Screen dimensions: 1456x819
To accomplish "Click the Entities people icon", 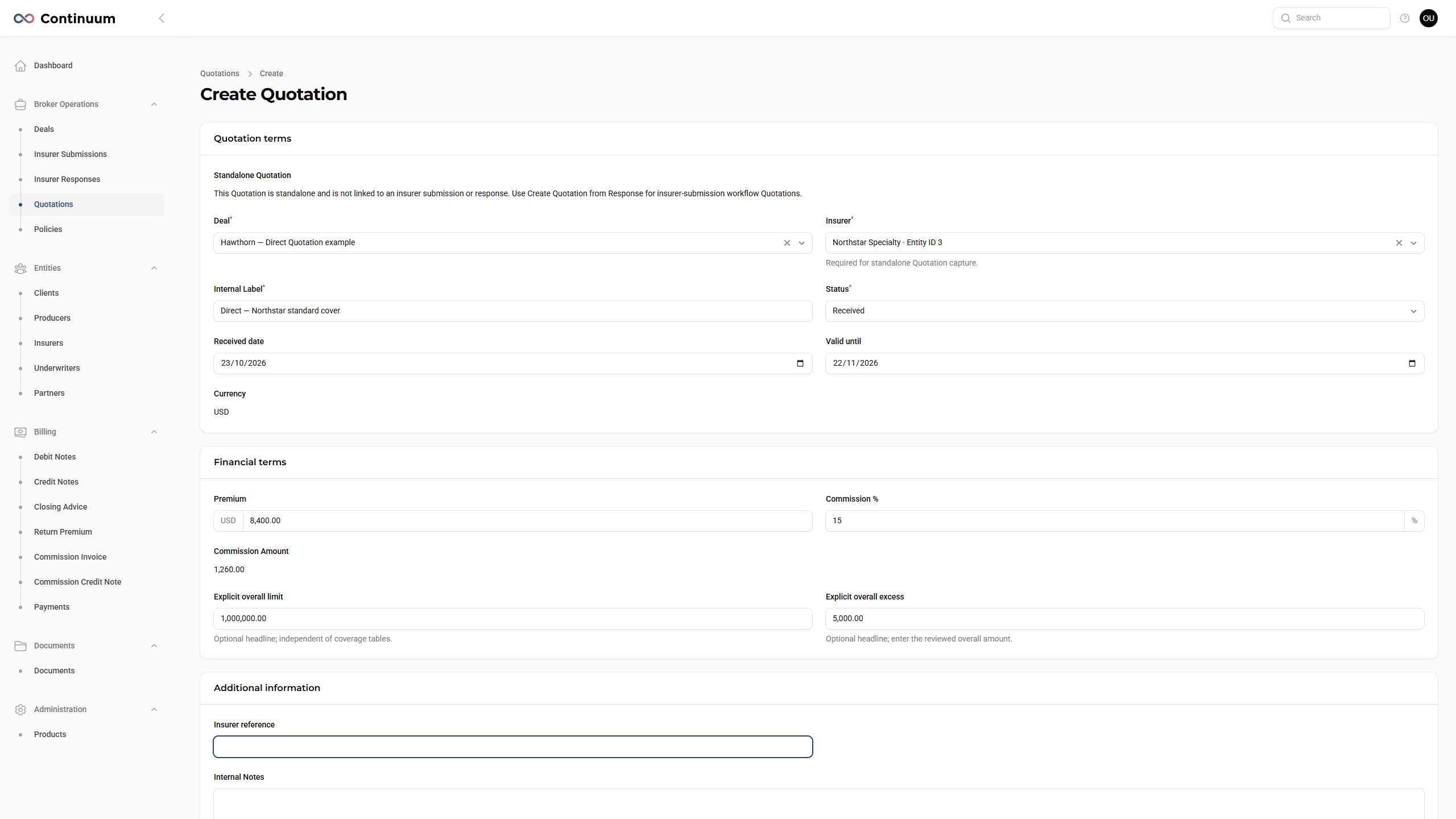I will tap(20, 268).
